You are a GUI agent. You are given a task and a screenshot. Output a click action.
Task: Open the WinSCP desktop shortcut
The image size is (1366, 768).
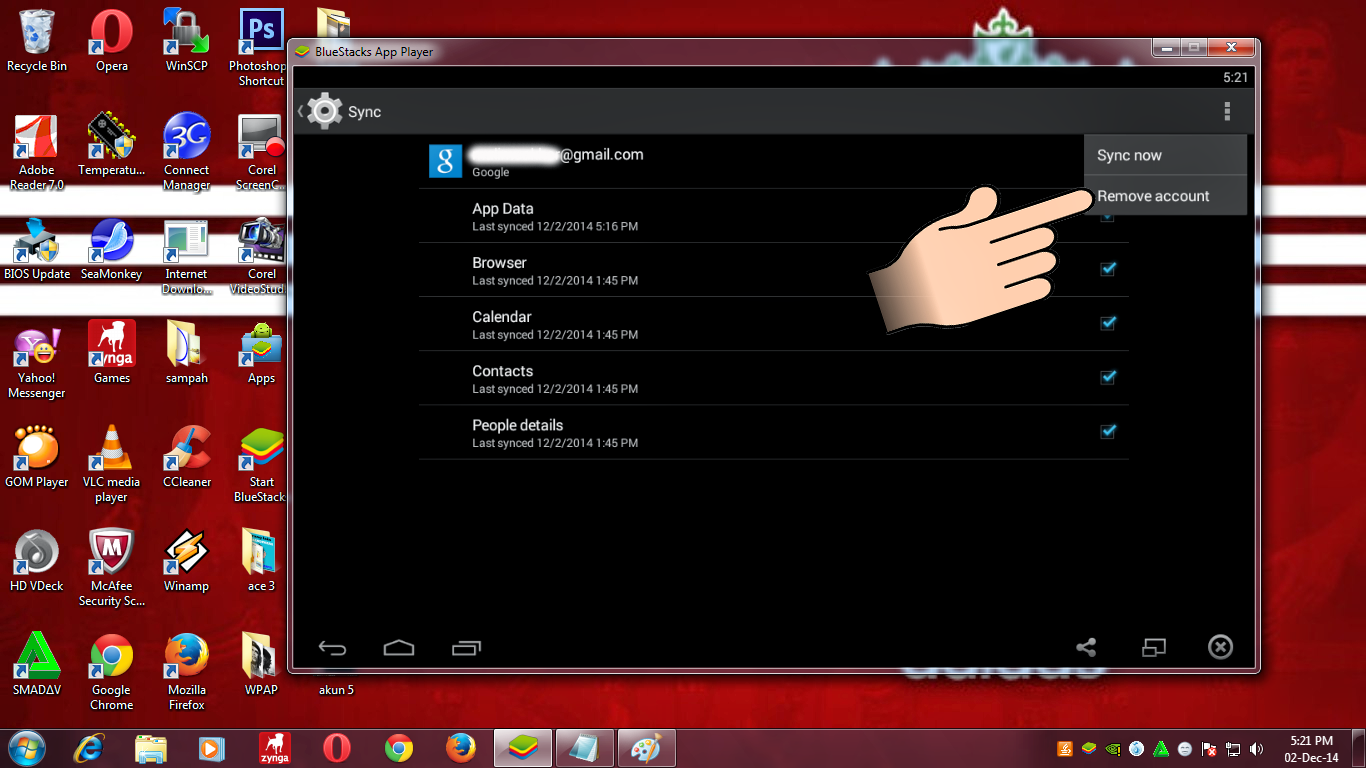[x=186, y=41]
